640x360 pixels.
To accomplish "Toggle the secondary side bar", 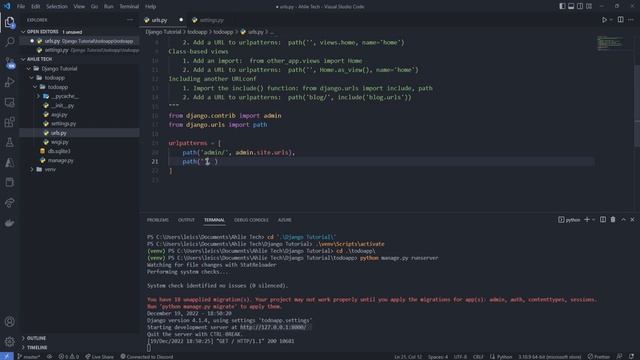I will pos(580,6).
